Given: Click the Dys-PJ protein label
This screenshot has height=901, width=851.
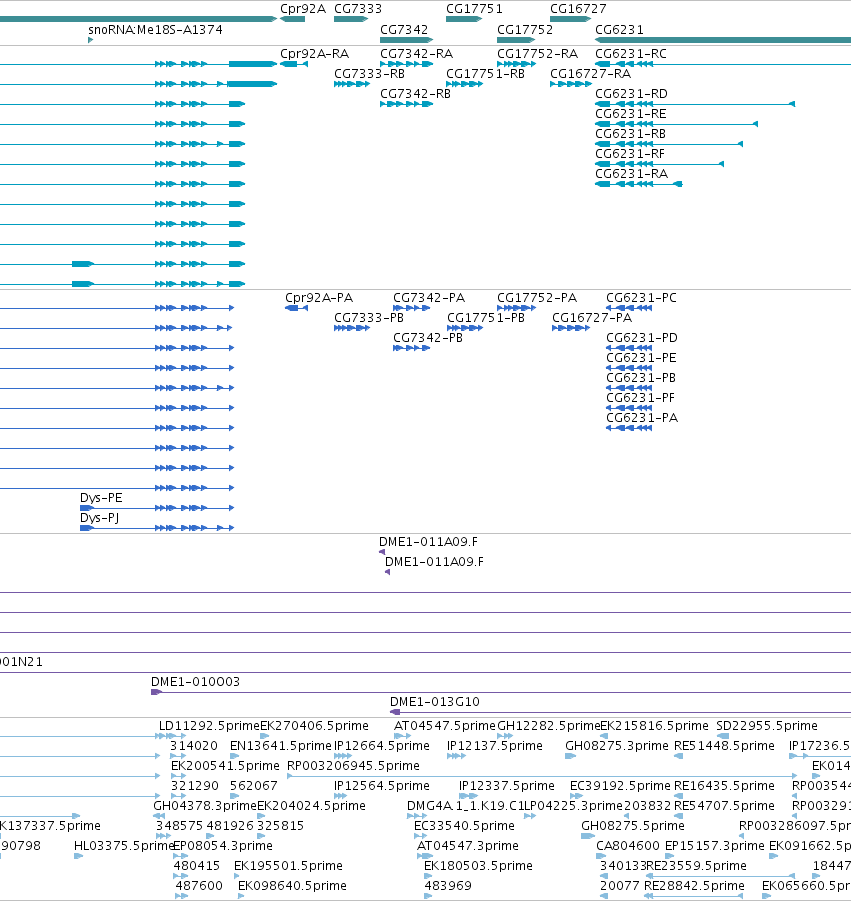Looking at the screenshot, I should [99, 518].
